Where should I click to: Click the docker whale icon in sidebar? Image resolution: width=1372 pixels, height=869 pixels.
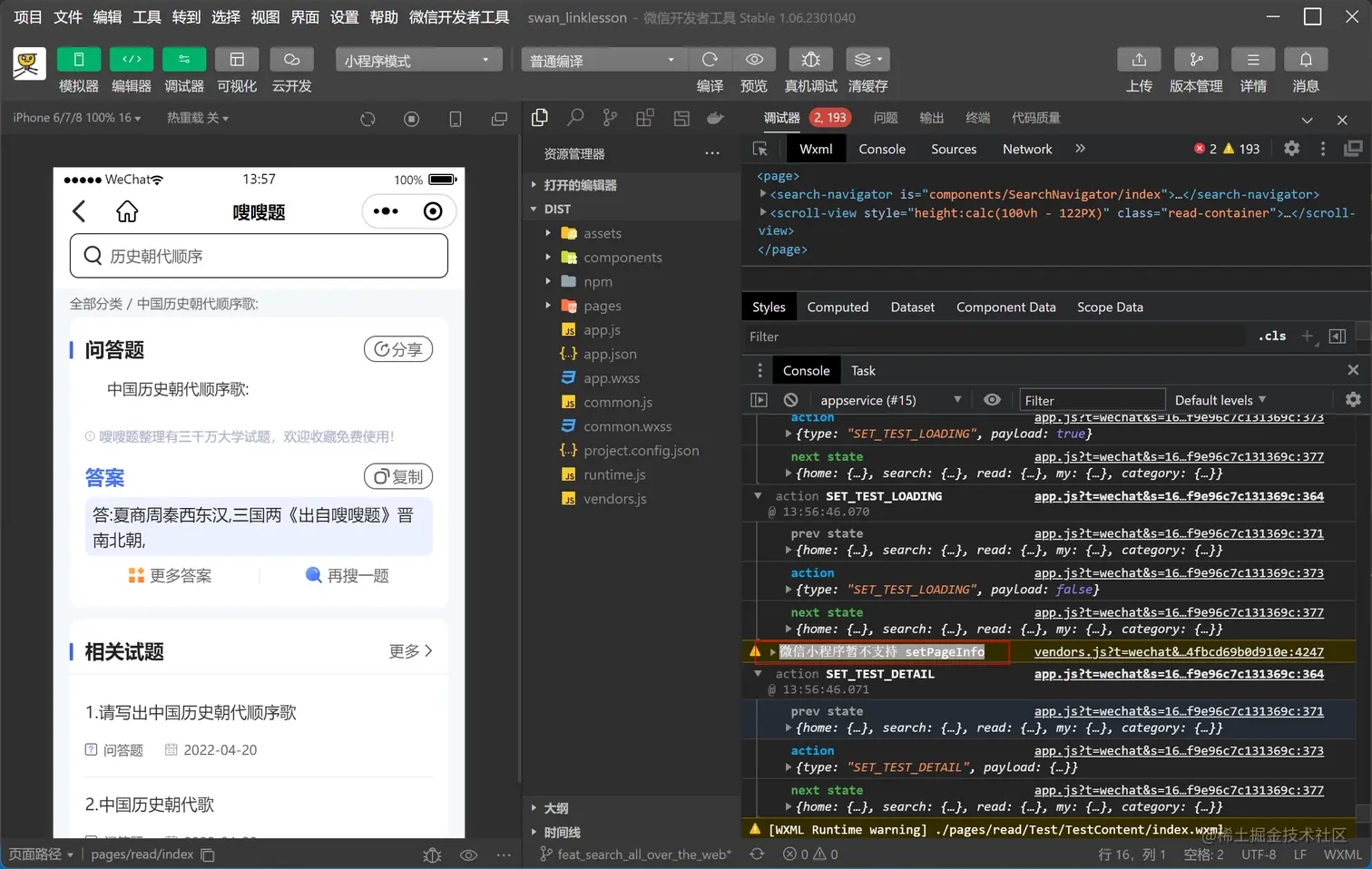pyautogui.click(x=716, y=117)
